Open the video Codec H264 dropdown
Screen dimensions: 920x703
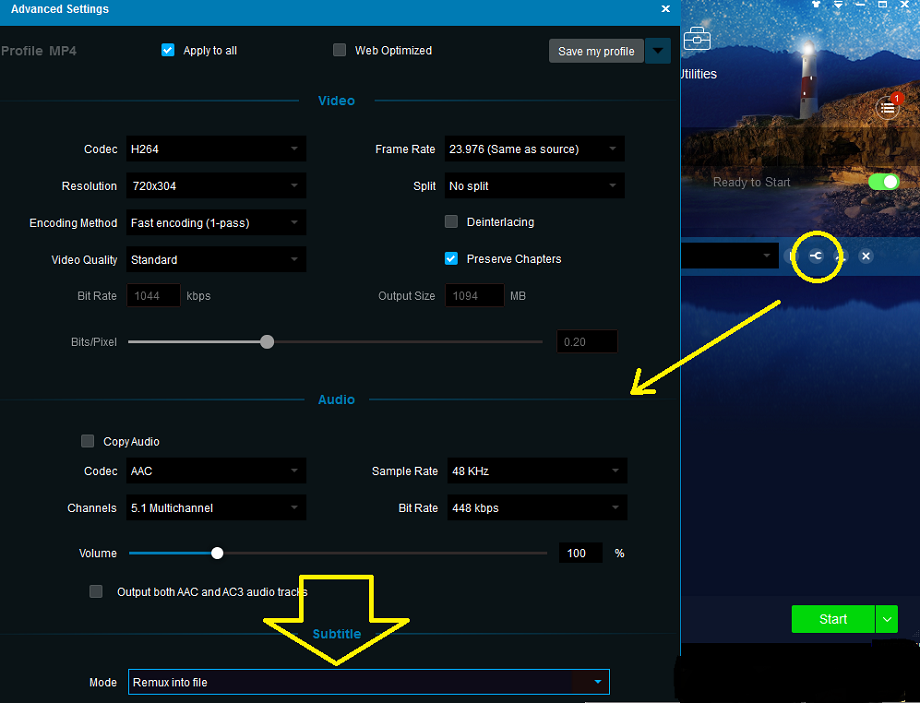215,149
